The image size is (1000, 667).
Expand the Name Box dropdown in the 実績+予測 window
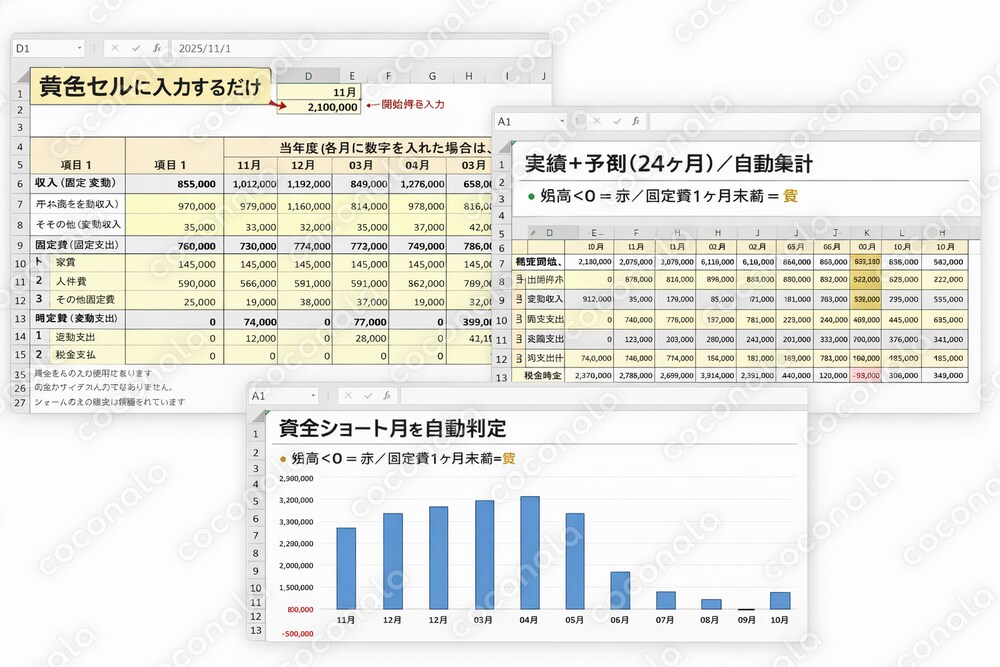(562, 121)
